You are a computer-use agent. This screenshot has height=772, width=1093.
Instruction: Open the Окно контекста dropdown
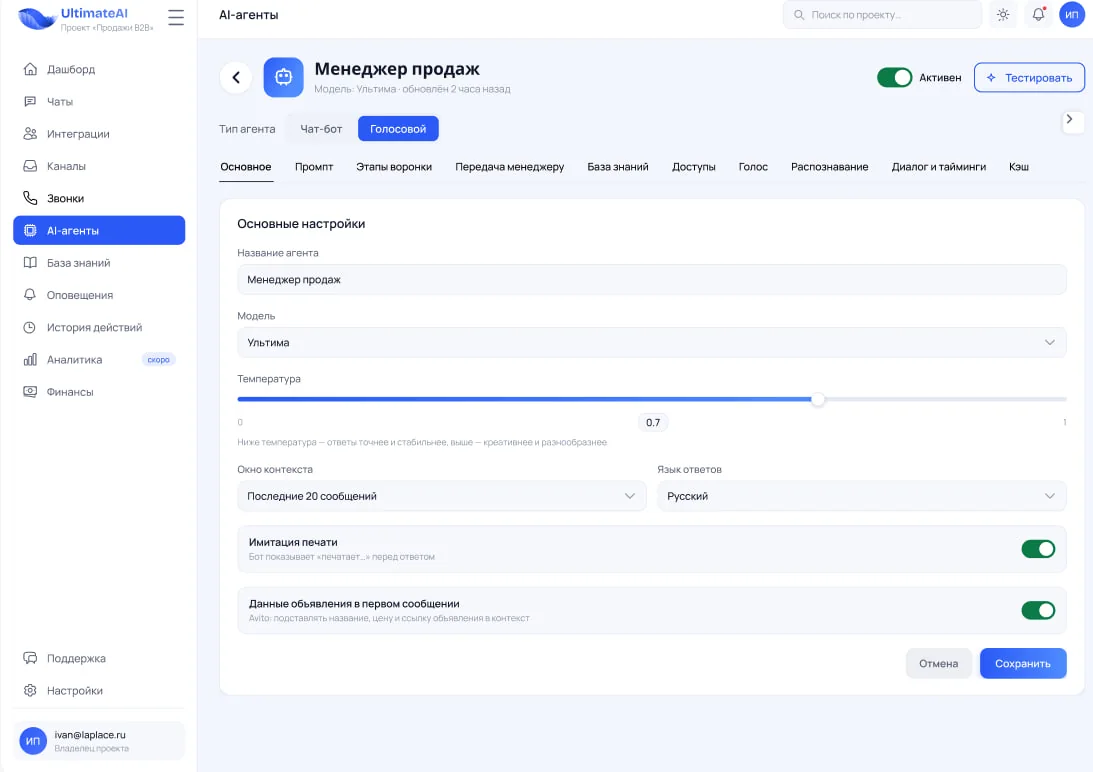click(442, 496)
